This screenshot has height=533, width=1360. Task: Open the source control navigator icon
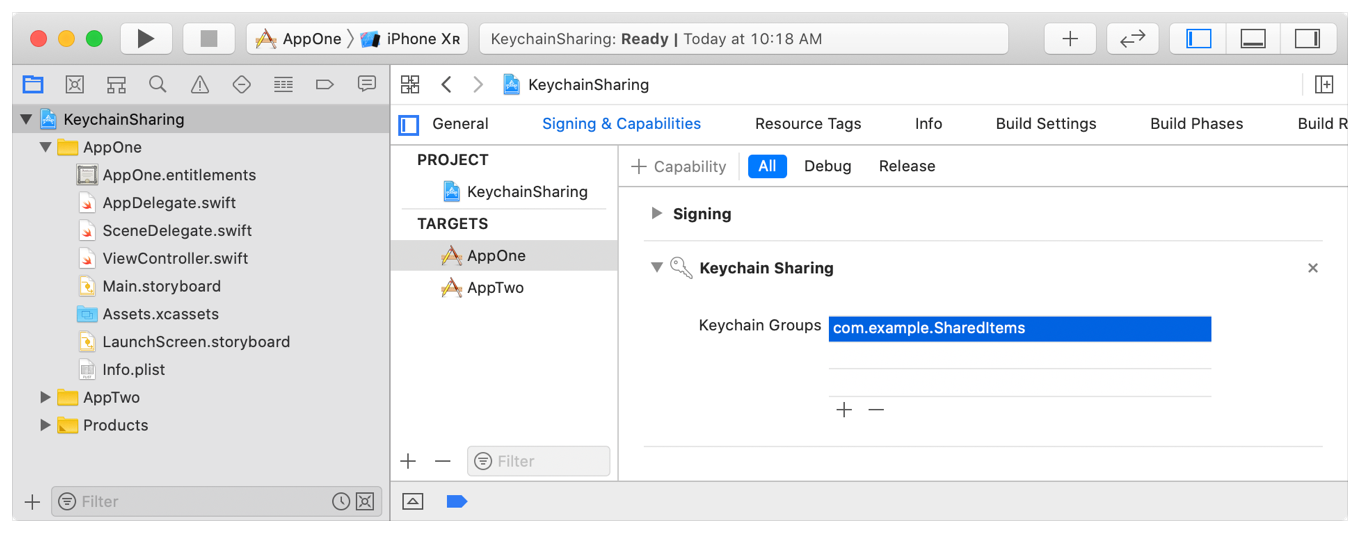click(x=75, y=85)
